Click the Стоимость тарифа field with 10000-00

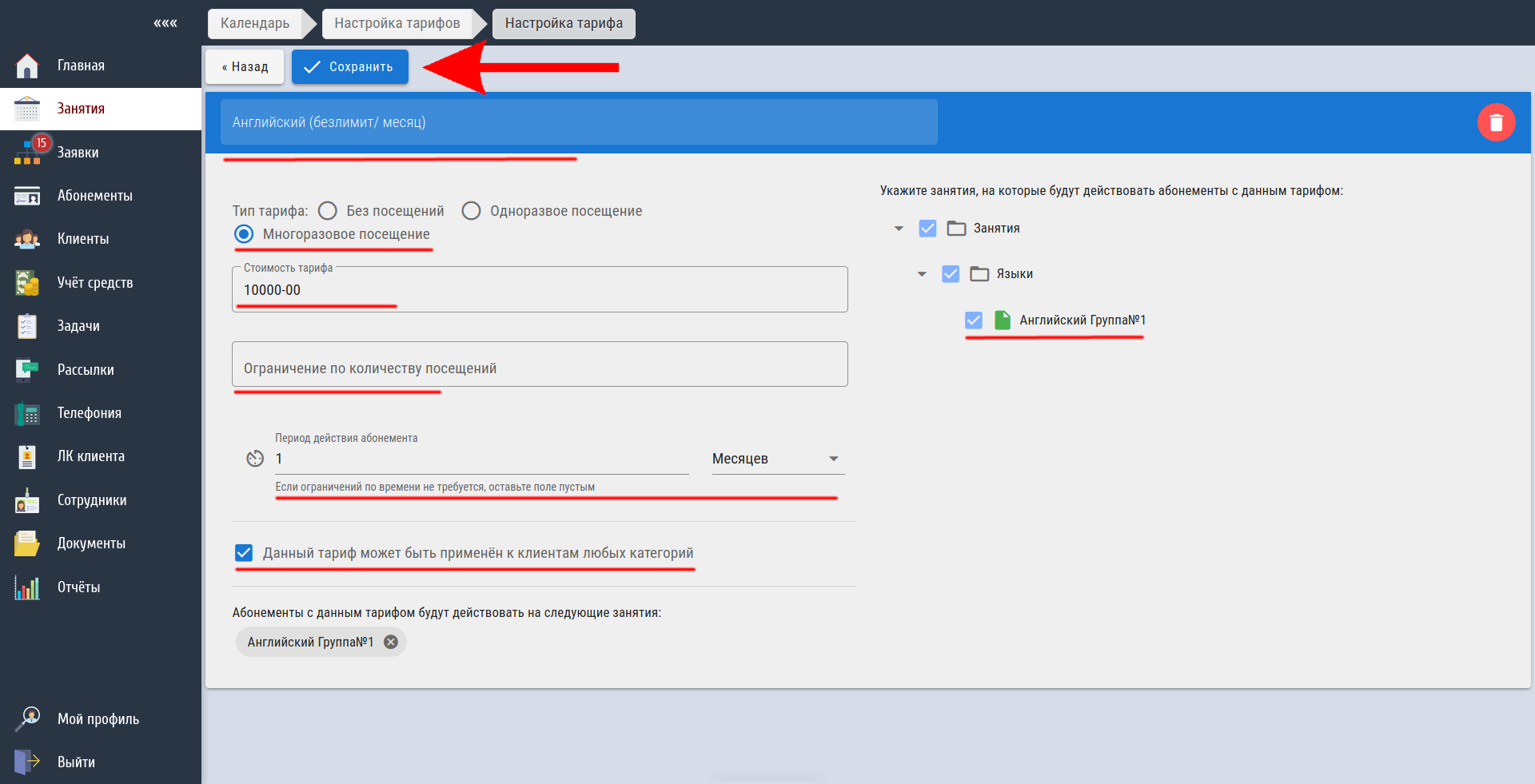[540, 289]
